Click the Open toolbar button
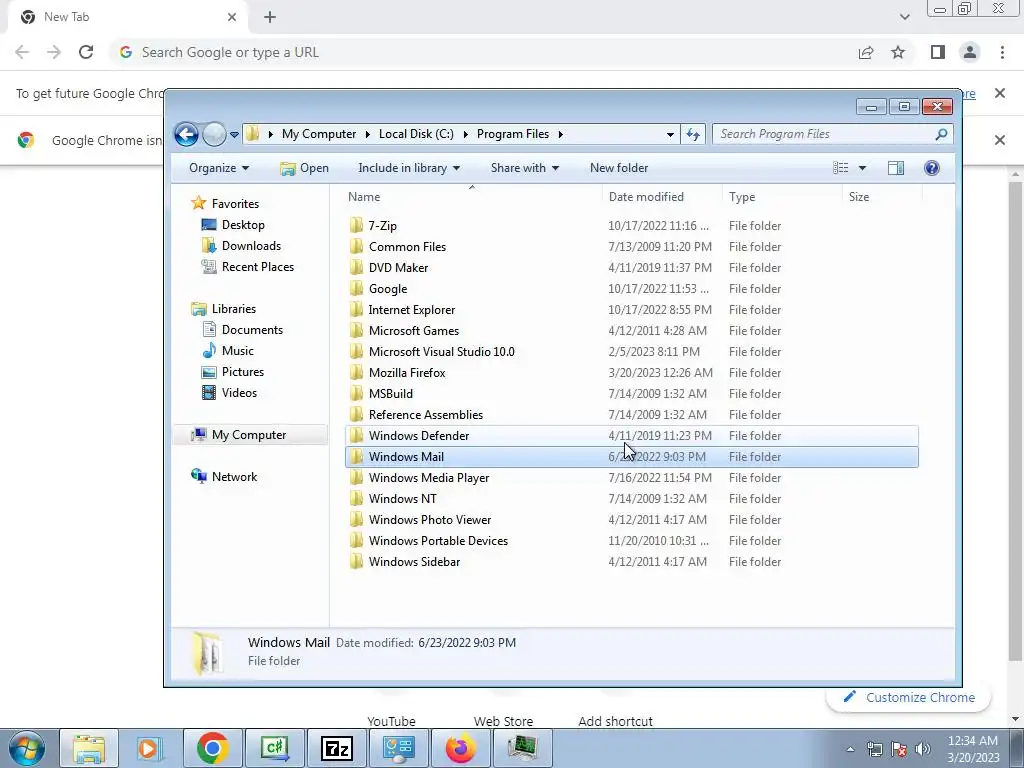This screenshot has height=768, width=1024. (x=304, y=168)
